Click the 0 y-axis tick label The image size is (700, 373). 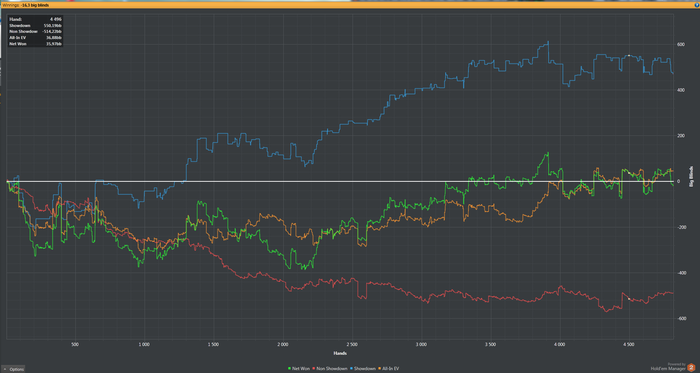pyautogui.click(x=679, y=182)
